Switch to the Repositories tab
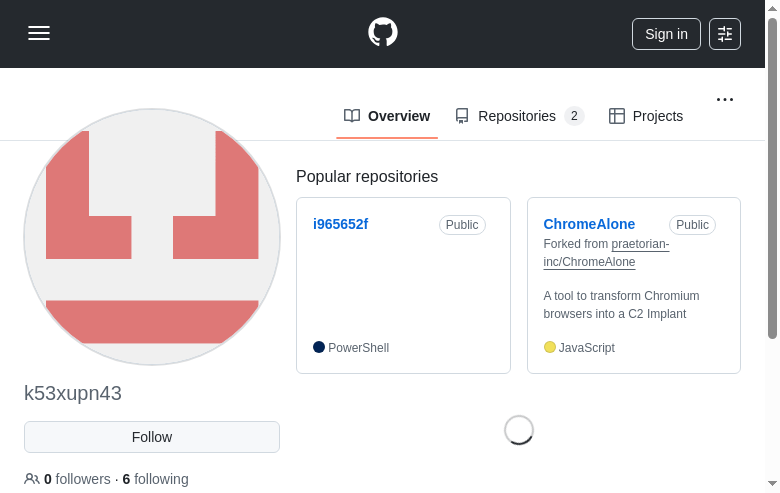 [518, 116]
